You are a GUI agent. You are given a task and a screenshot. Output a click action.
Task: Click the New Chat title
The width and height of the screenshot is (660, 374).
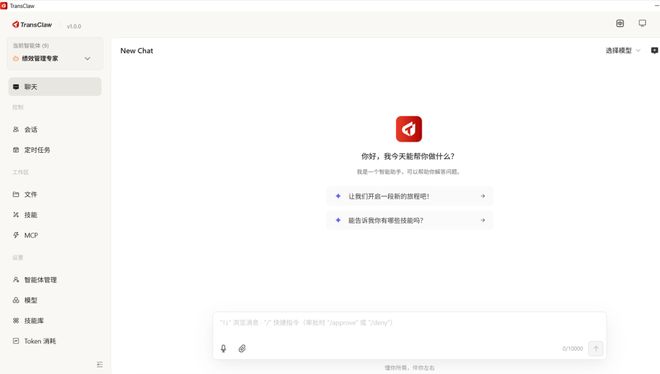(x=137, y=50)
